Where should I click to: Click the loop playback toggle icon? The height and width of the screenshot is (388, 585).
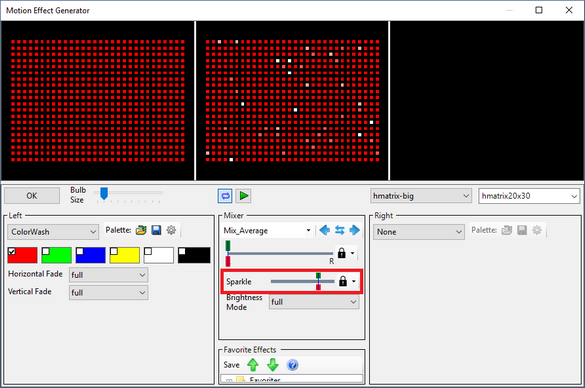(x=225, y=196)
